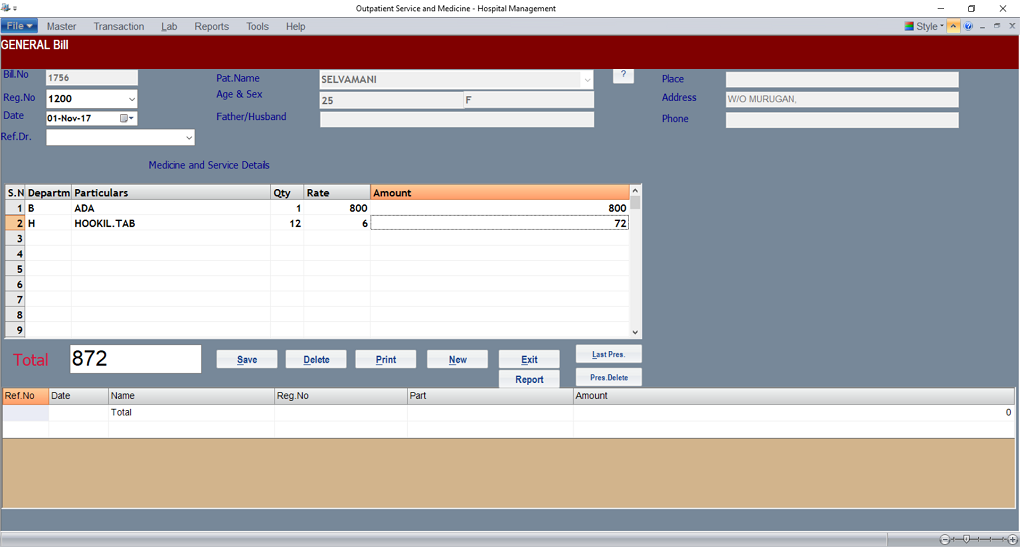The image size is (1020, 547).
Task: Open the Ref.Dr. dropdown list
Action: (188, 138)
